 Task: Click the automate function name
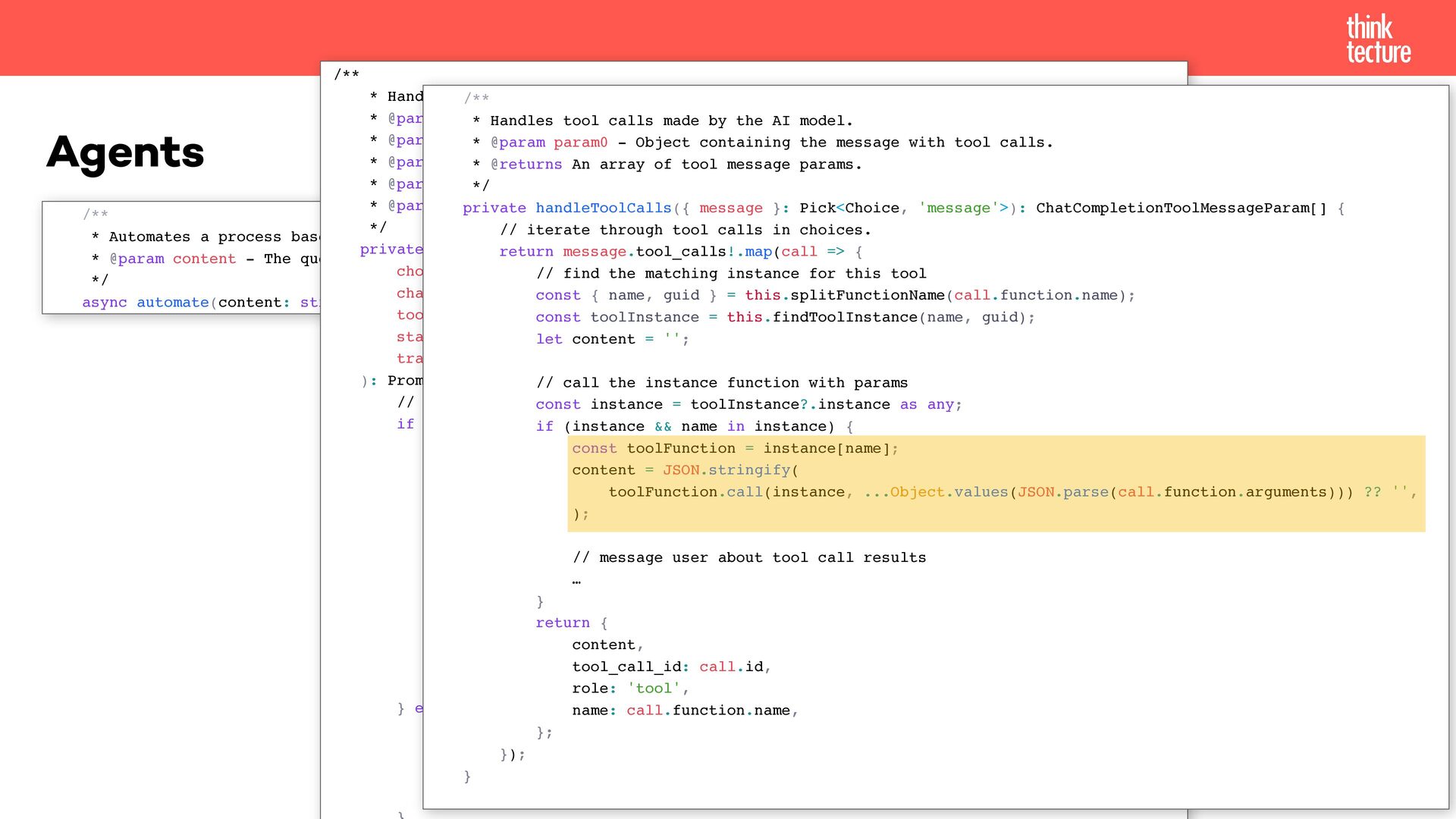coord(172,303)
